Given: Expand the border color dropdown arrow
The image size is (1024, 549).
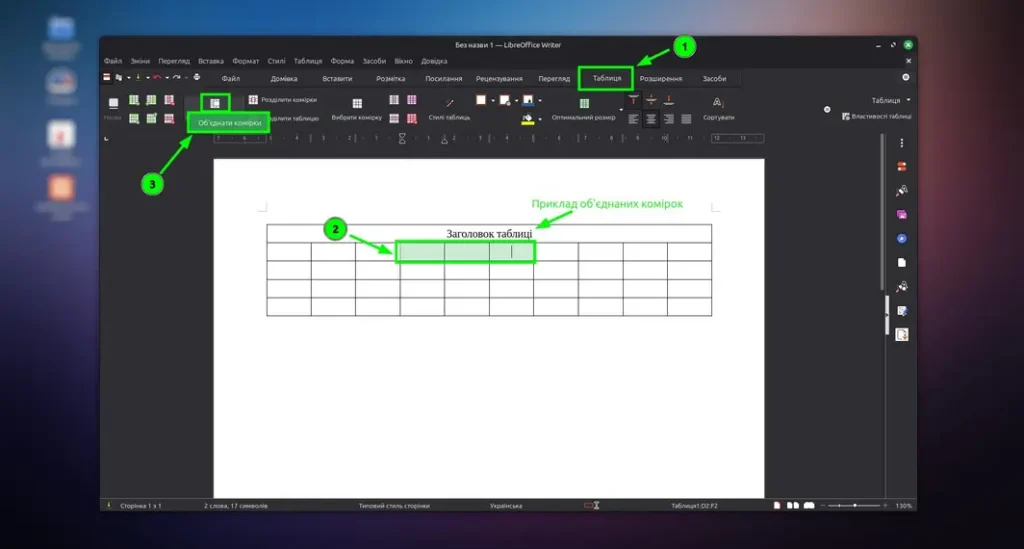Looking at the screenshot, I should point(539,101).
